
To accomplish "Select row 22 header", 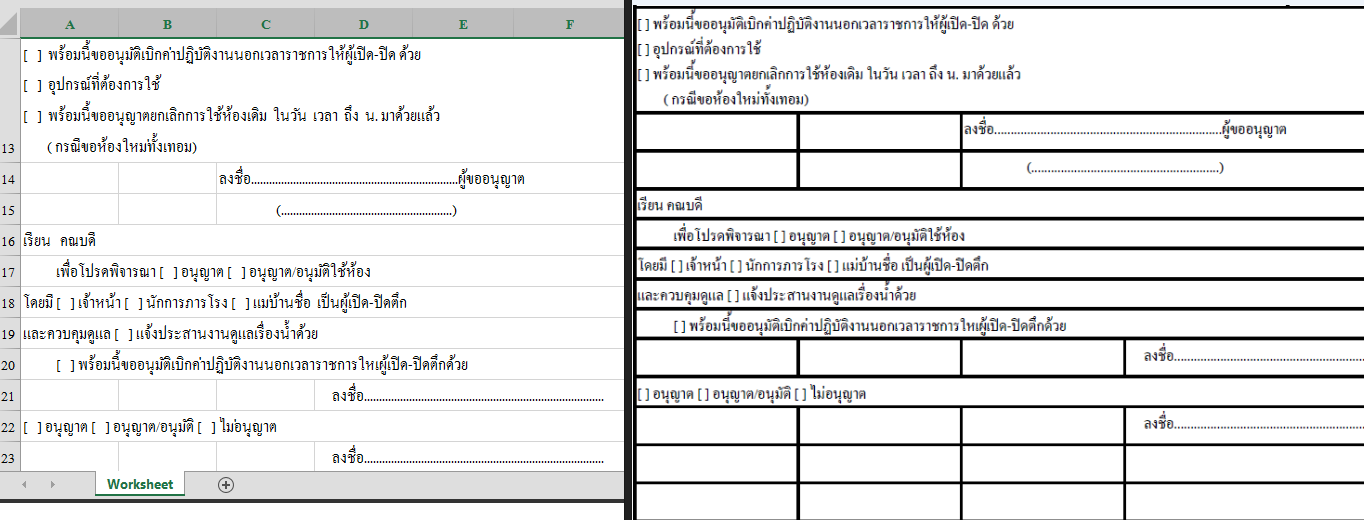I will click(x=10, y=426).
